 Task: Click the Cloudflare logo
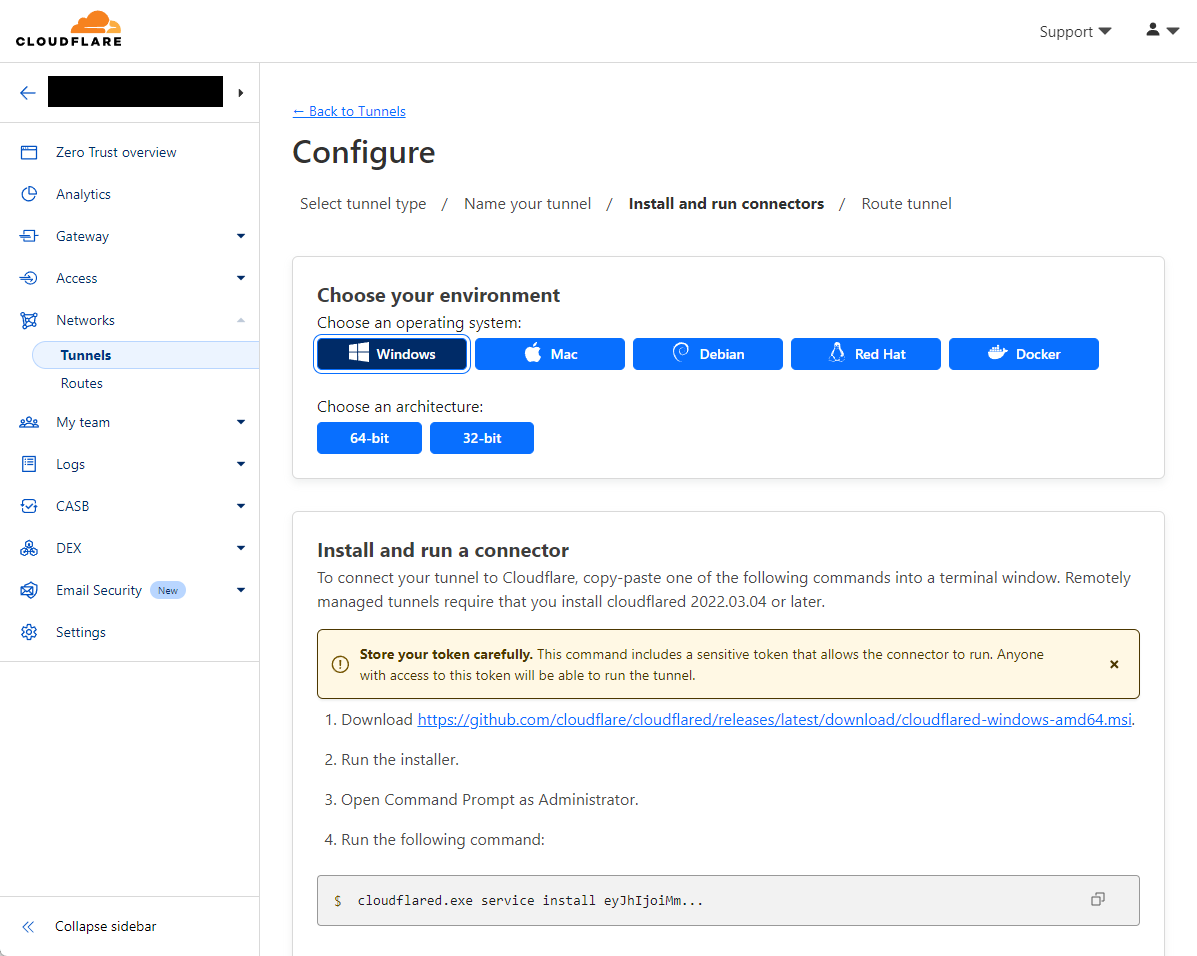point(69,29)
